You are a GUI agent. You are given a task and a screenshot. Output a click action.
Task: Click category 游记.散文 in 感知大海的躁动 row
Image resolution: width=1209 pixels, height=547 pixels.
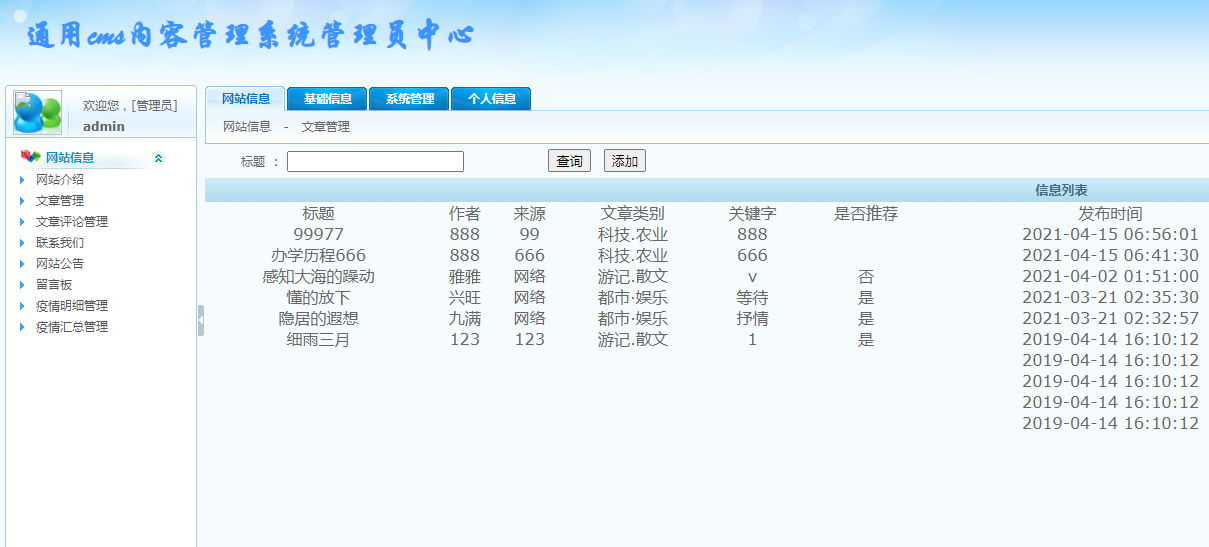click(633, 277)
